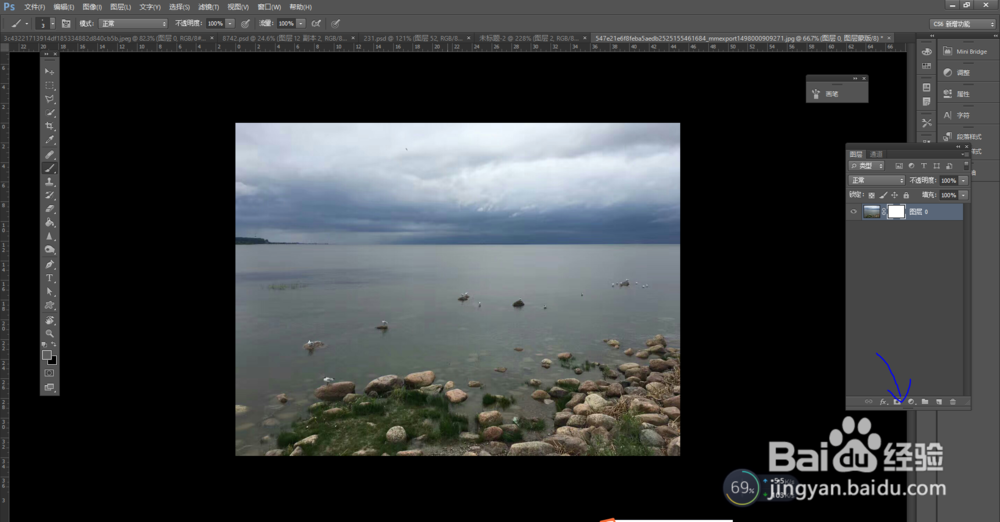
Task: Open the 图像(I) menu
Action: (x=92, y=7)
